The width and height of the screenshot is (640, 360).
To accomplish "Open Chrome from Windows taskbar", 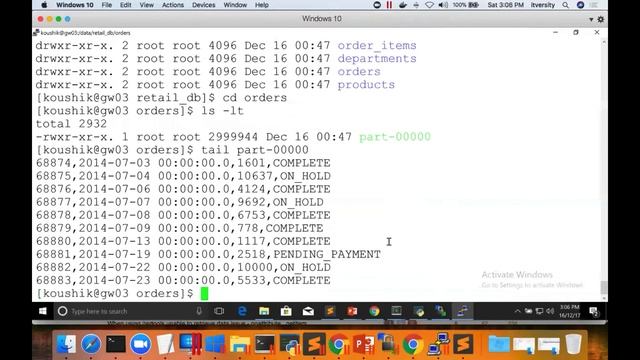I will (x=374, y=311).
